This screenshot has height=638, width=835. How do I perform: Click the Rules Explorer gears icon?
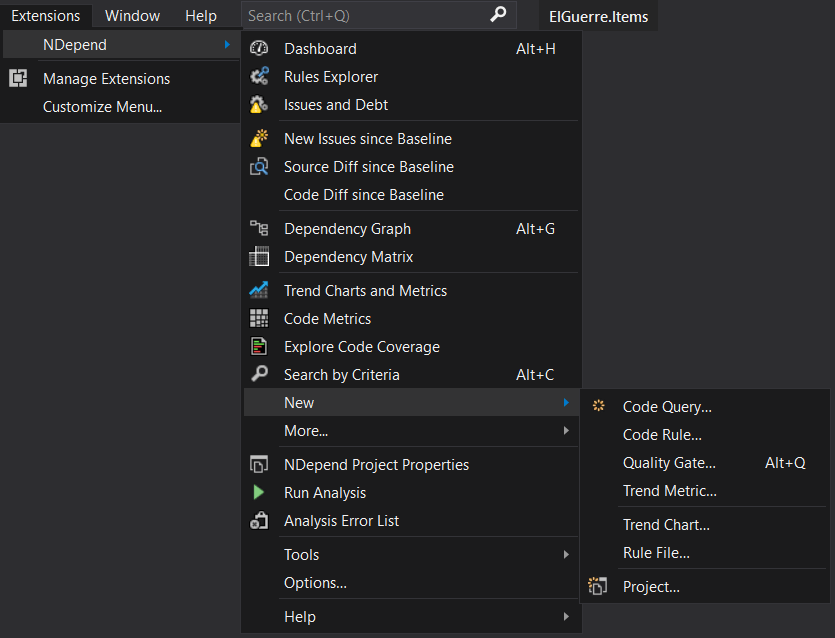[259, 77]
